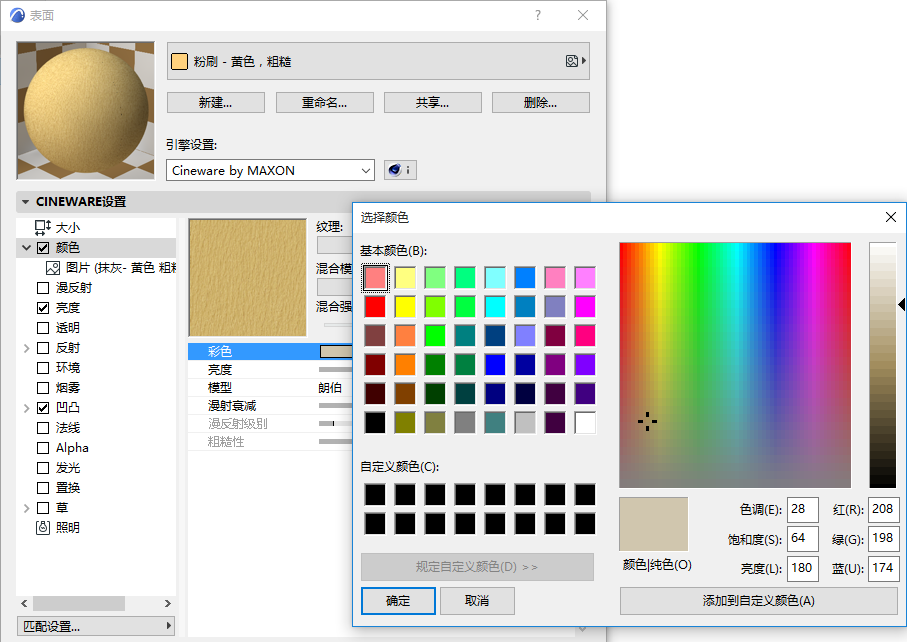Viewport: 907px width, 642px height.
Task: Click the texture picker icon beside surface name
Action: click(x=572, y=60)
